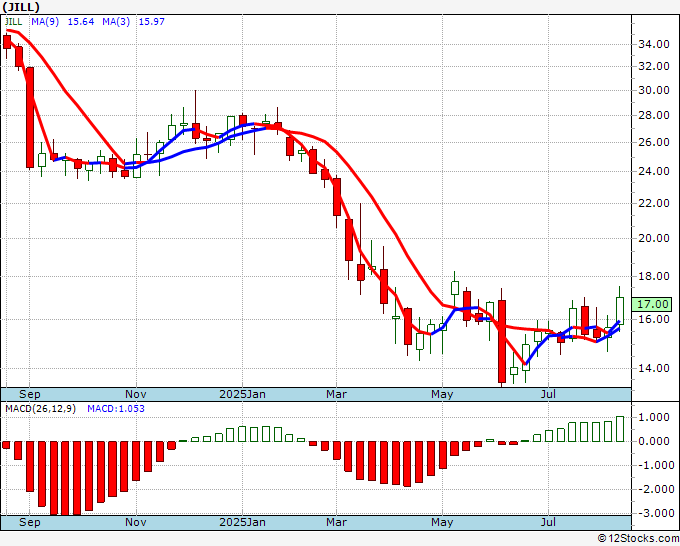The width and height of the screenshot is (680, 546).
Task: Click the 1.000 MACD axis label
Action: tap(654, 418)
